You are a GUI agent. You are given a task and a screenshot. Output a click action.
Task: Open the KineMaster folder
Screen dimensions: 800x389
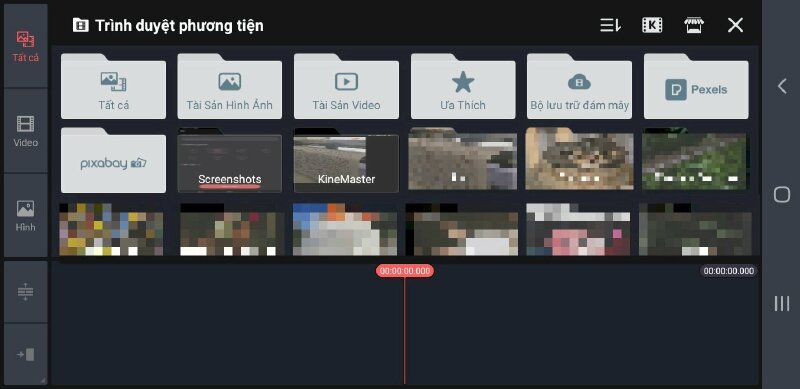tap(346, 160)
